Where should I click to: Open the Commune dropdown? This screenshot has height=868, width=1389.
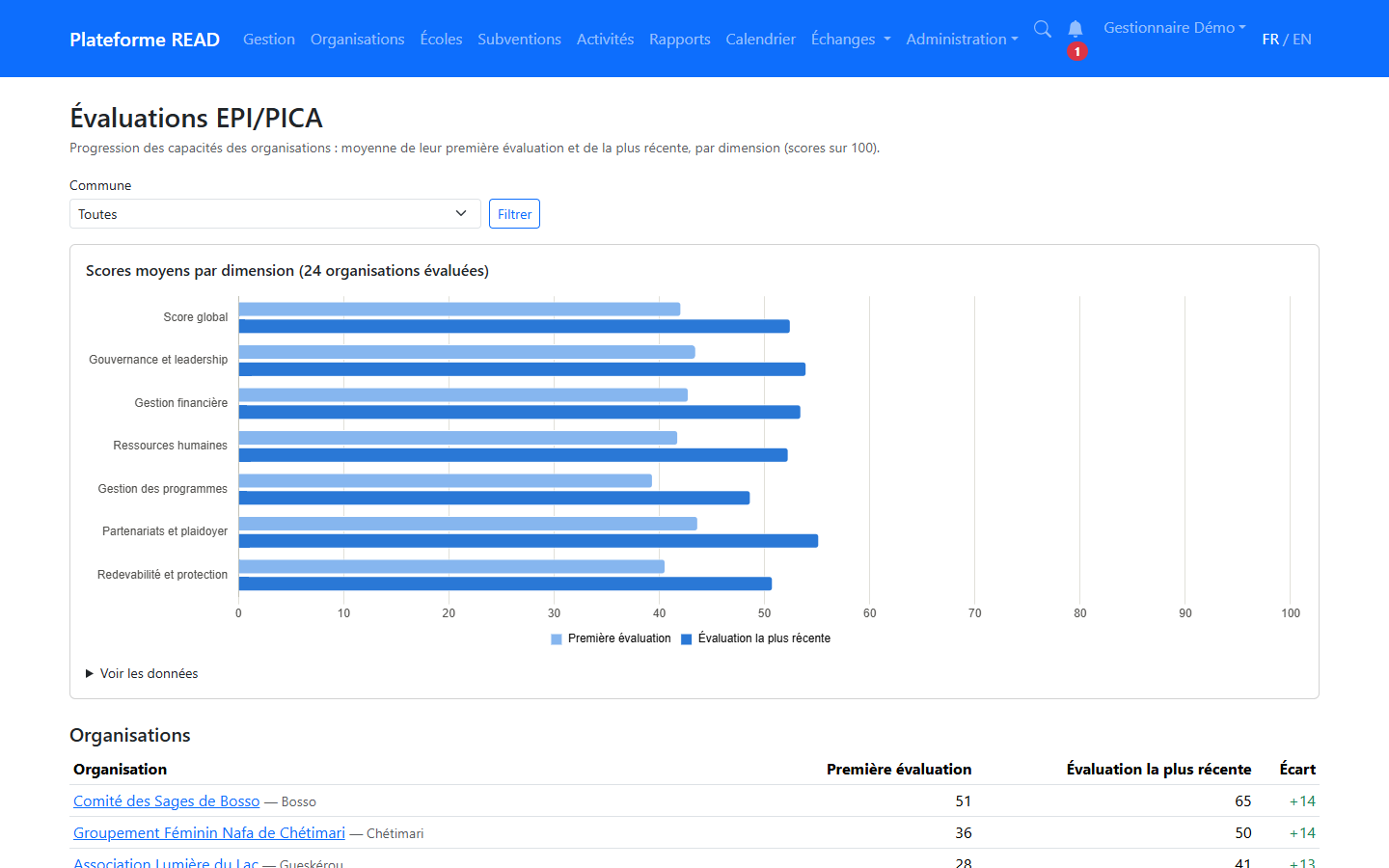[x=275, y=214]
